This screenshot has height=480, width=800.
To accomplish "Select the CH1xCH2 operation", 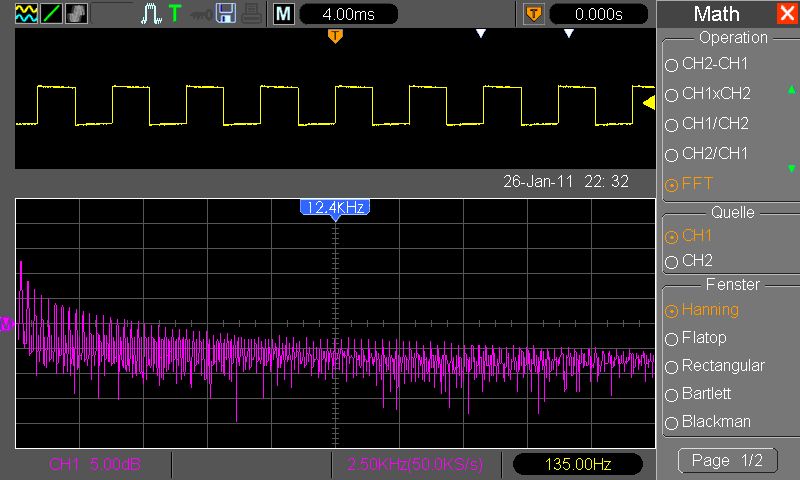I will coord(708,94).
